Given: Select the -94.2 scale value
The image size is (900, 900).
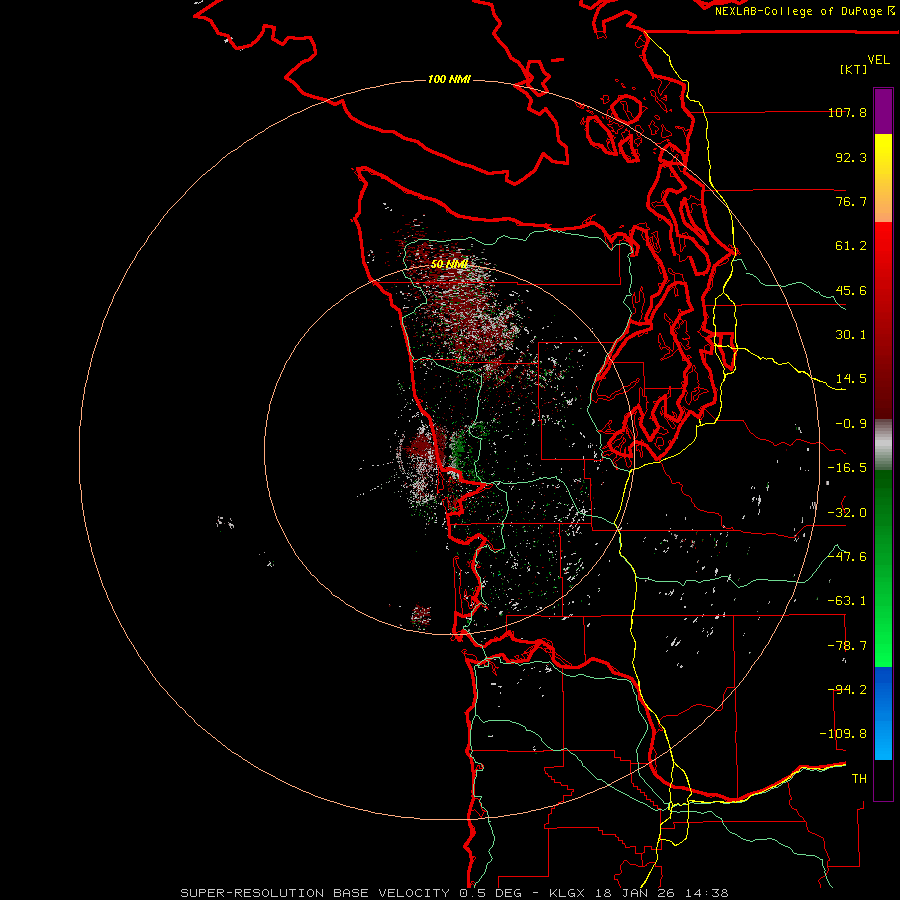Looking at the screenshot, I should click(x=847, y=690).
